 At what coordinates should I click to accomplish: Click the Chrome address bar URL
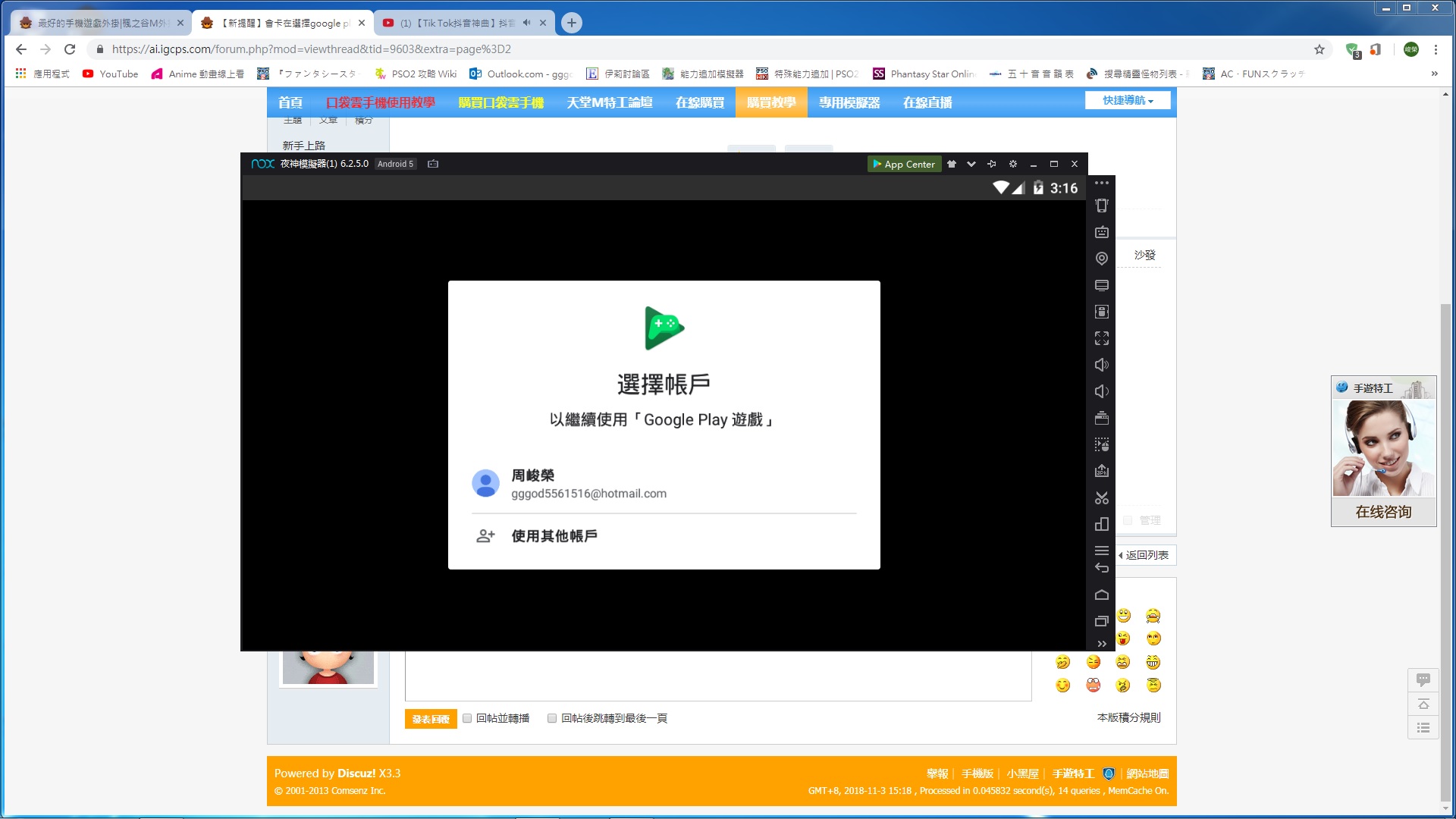[312, 49]
